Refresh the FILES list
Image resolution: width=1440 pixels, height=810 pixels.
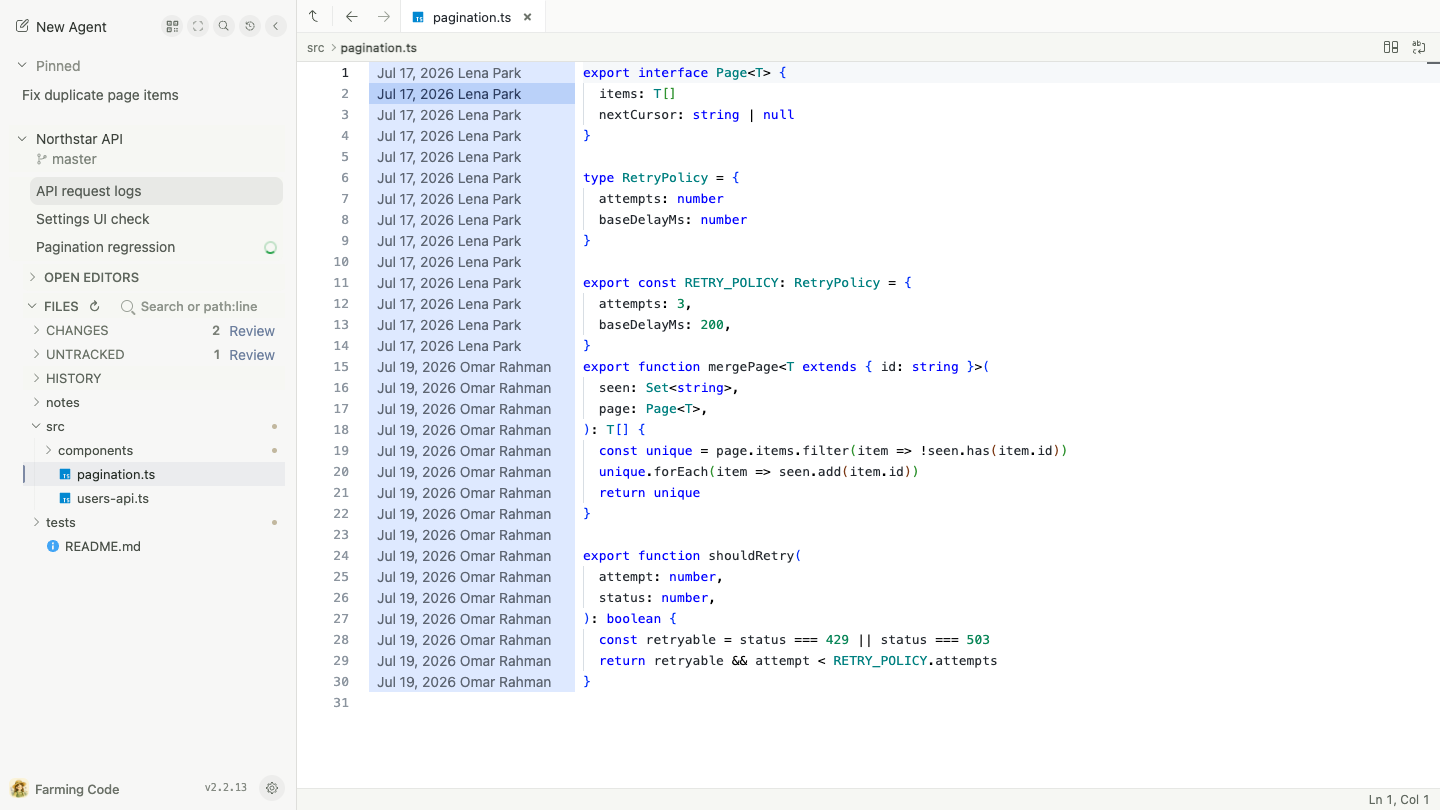click(95, 307)
